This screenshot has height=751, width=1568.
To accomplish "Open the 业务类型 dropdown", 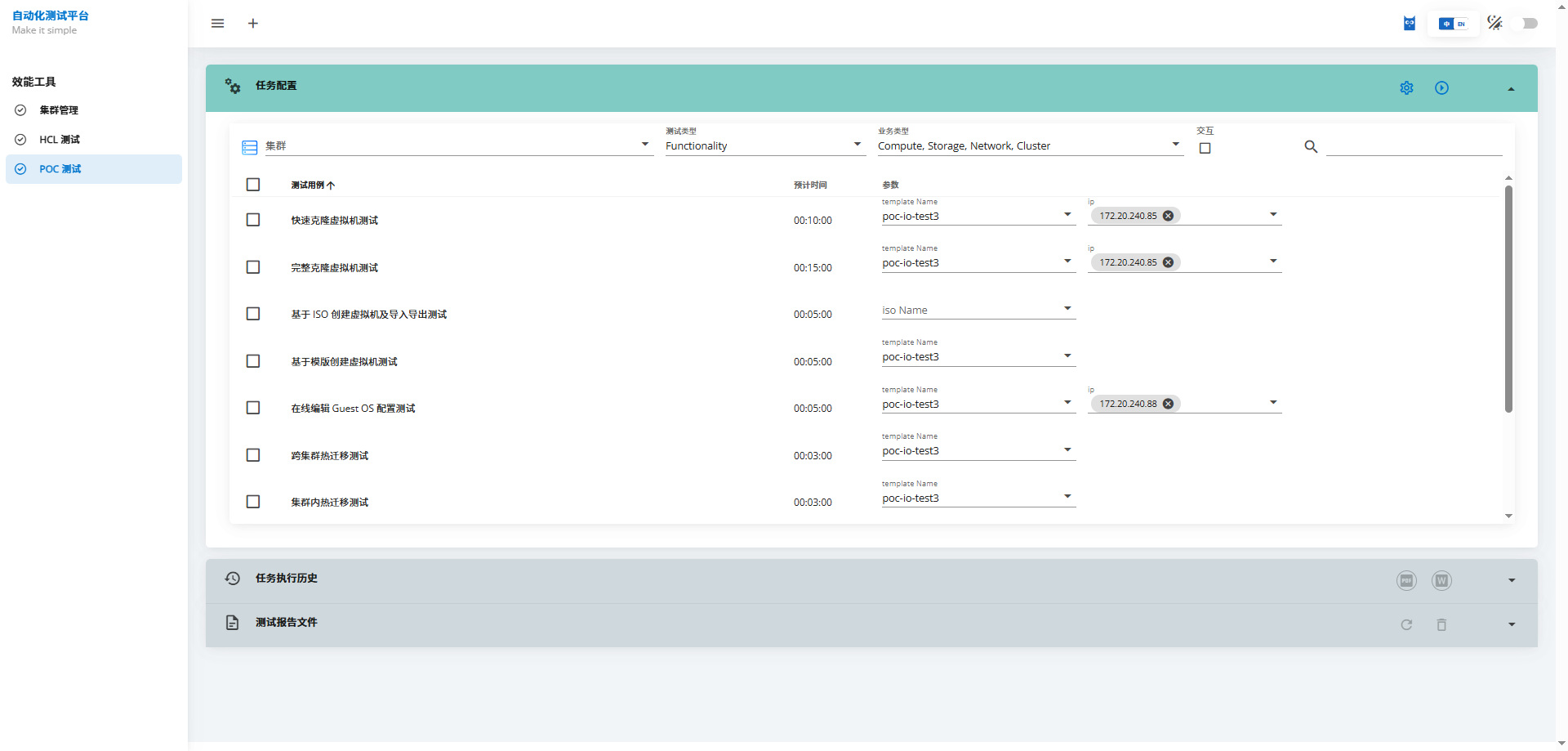I will click(1029, 146).
